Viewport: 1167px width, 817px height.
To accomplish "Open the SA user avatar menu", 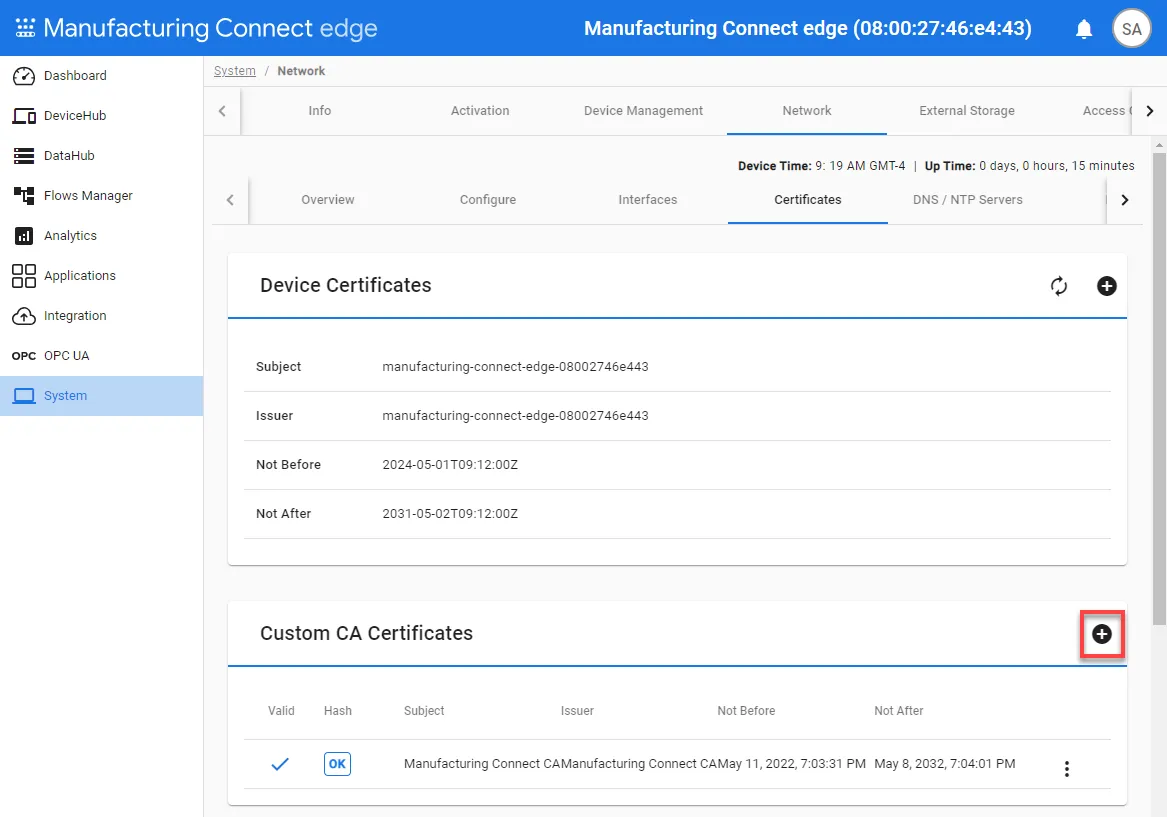I will coord(1131,29).
